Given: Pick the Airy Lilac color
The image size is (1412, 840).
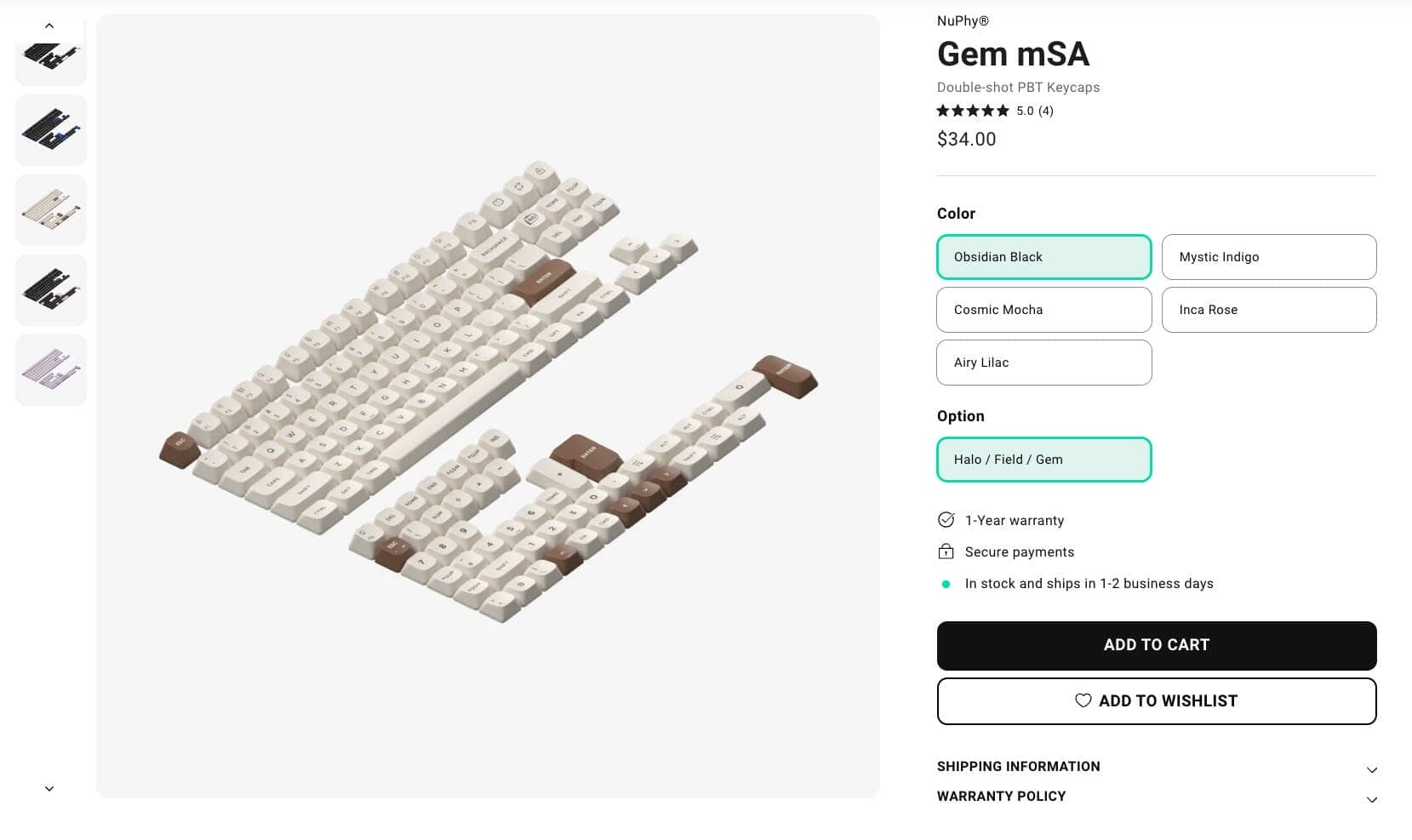Looking at the screenshot, I should [1043, 363].
